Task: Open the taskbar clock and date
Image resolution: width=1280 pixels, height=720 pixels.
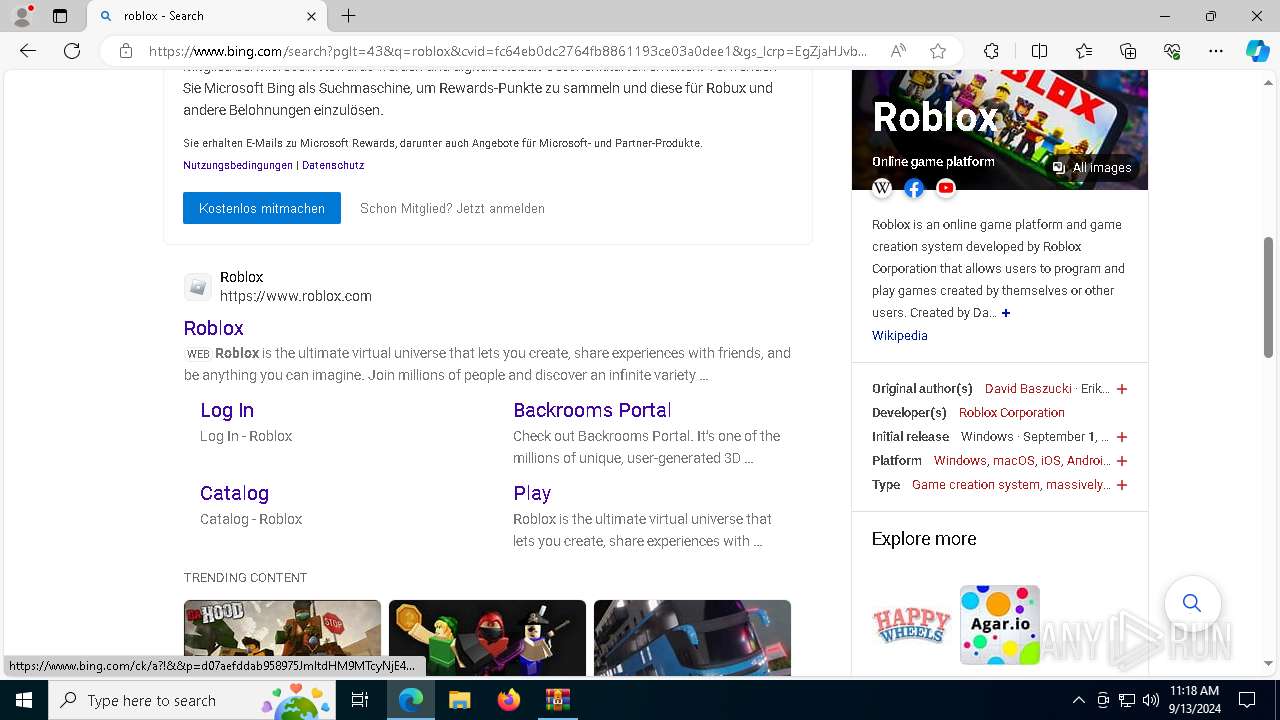Action: [x=1194, y=700]
